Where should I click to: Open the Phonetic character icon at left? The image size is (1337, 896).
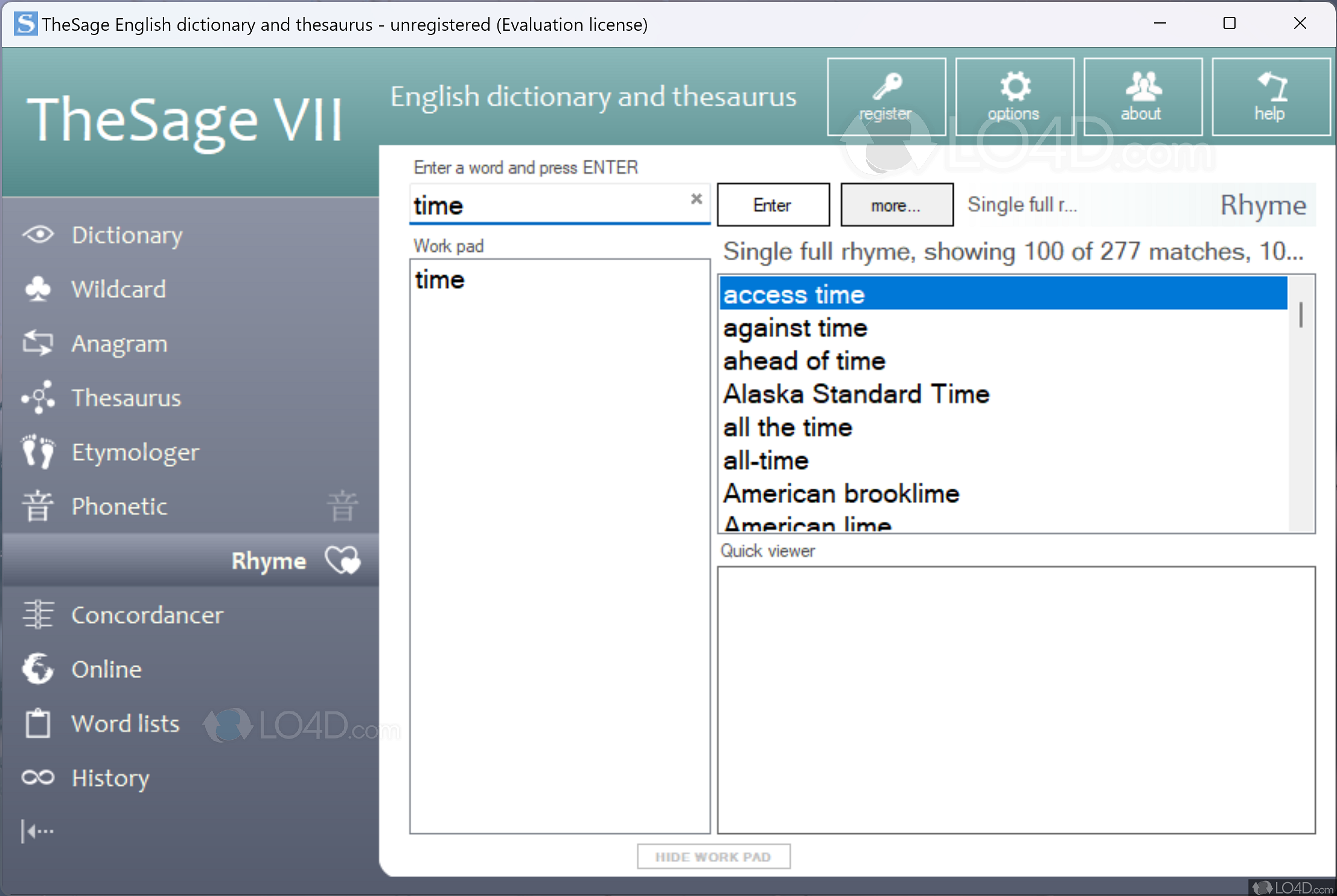click(x=38, y=506)
